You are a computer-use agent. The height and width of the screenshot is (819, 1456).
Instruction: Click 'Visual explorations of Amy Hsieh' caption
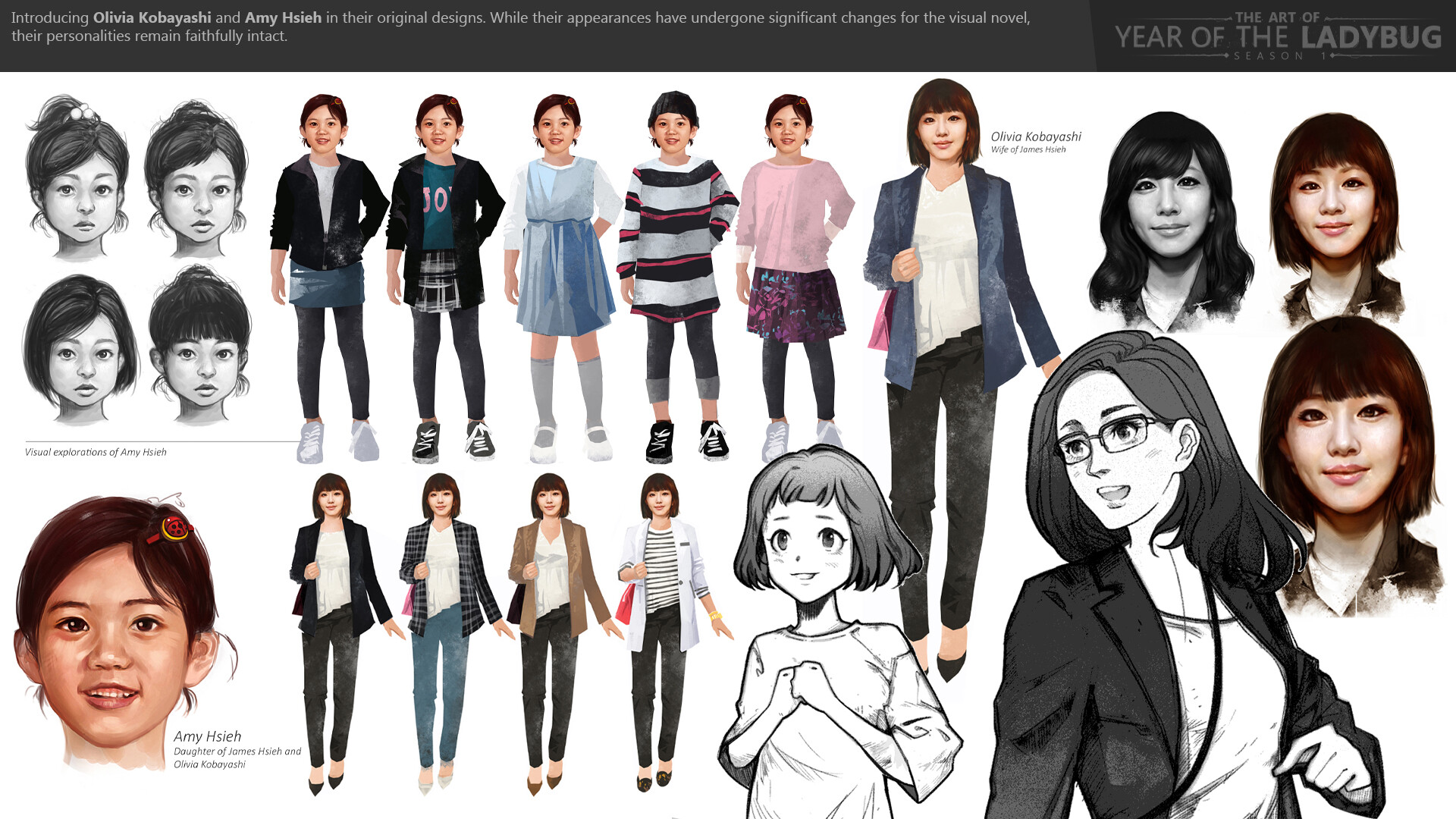96,452
